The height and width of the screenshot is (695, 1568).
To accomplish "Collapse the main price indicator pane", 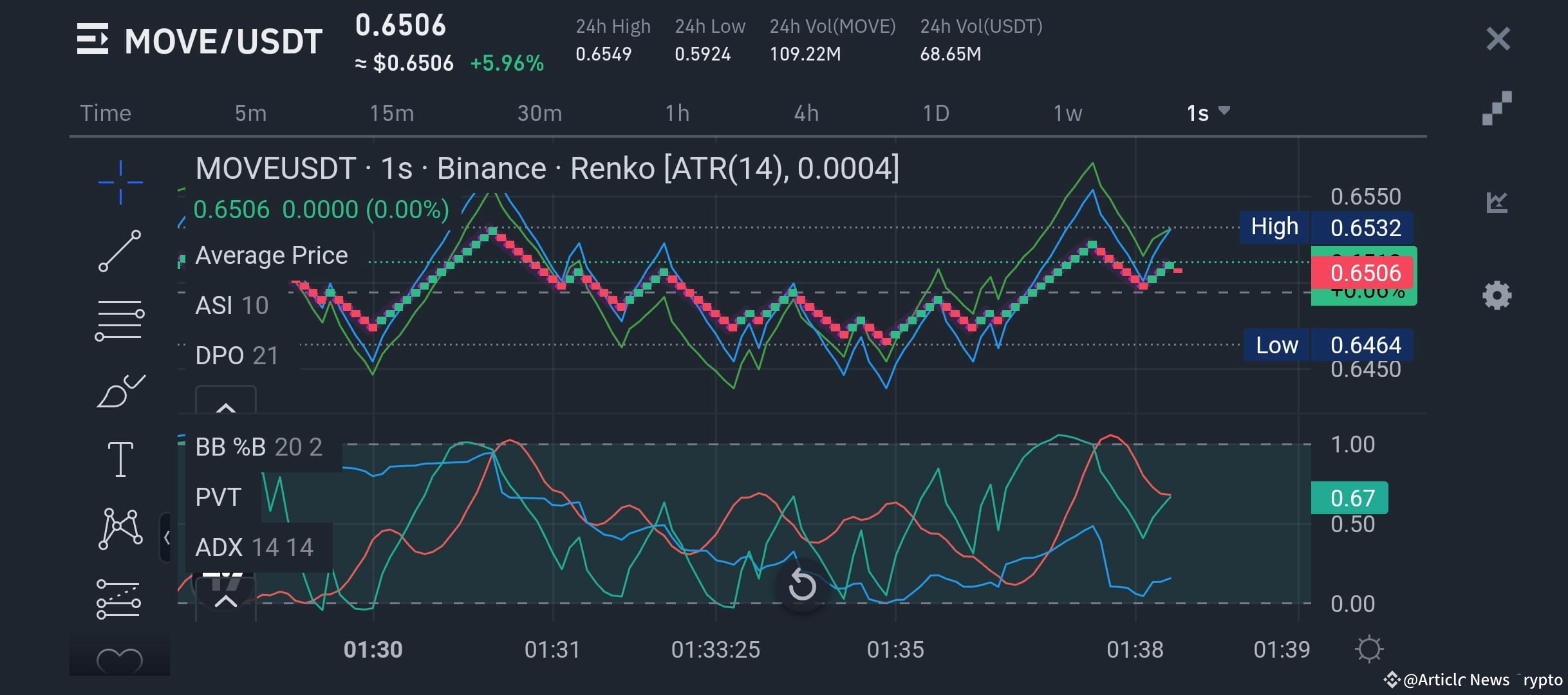I will click(x=225, y=407).
